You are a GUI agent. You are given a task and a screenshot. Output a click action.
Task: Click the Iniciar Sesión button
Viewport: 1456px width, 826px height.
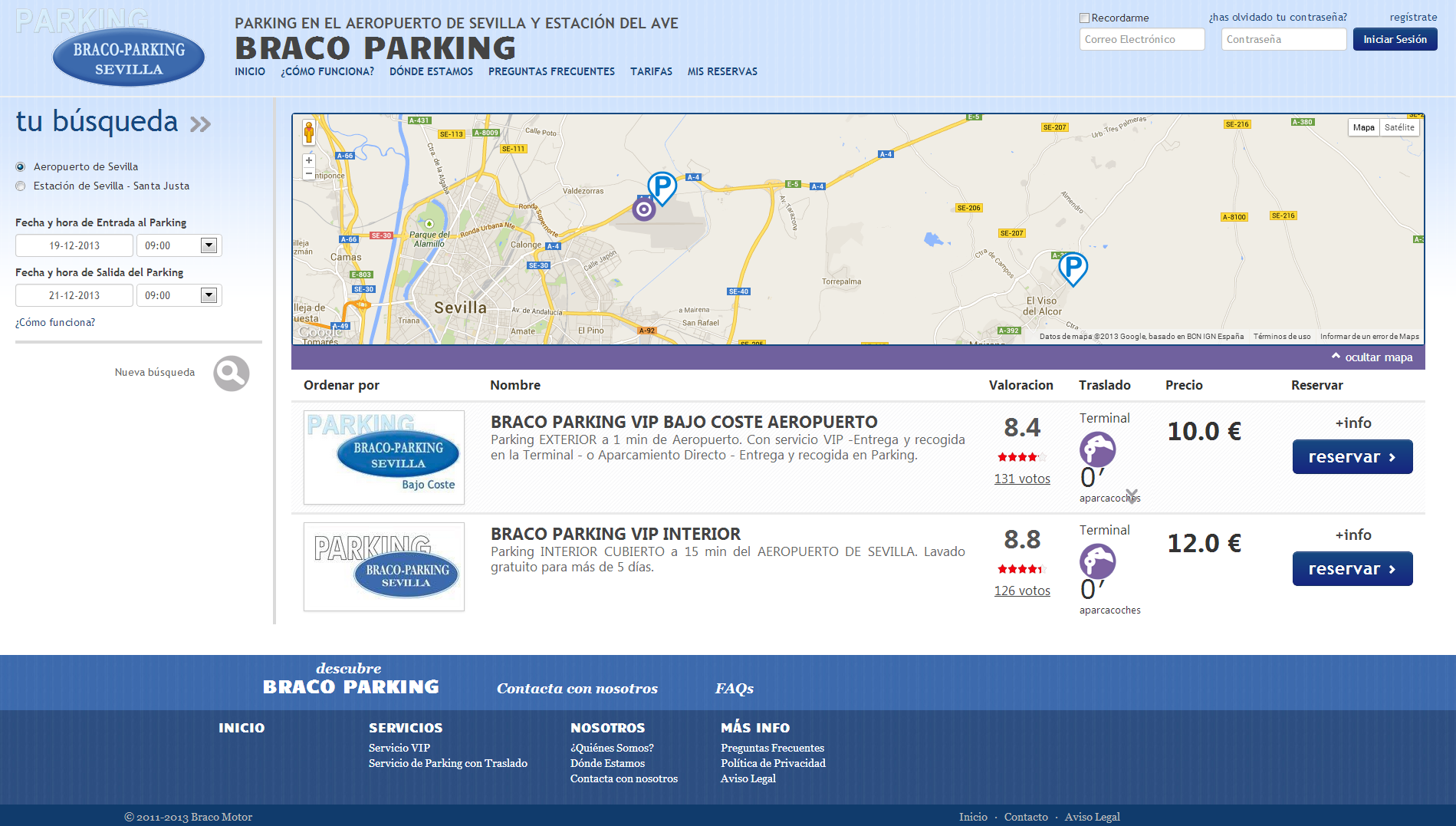pyautogui.click(x=1395, y=39)
